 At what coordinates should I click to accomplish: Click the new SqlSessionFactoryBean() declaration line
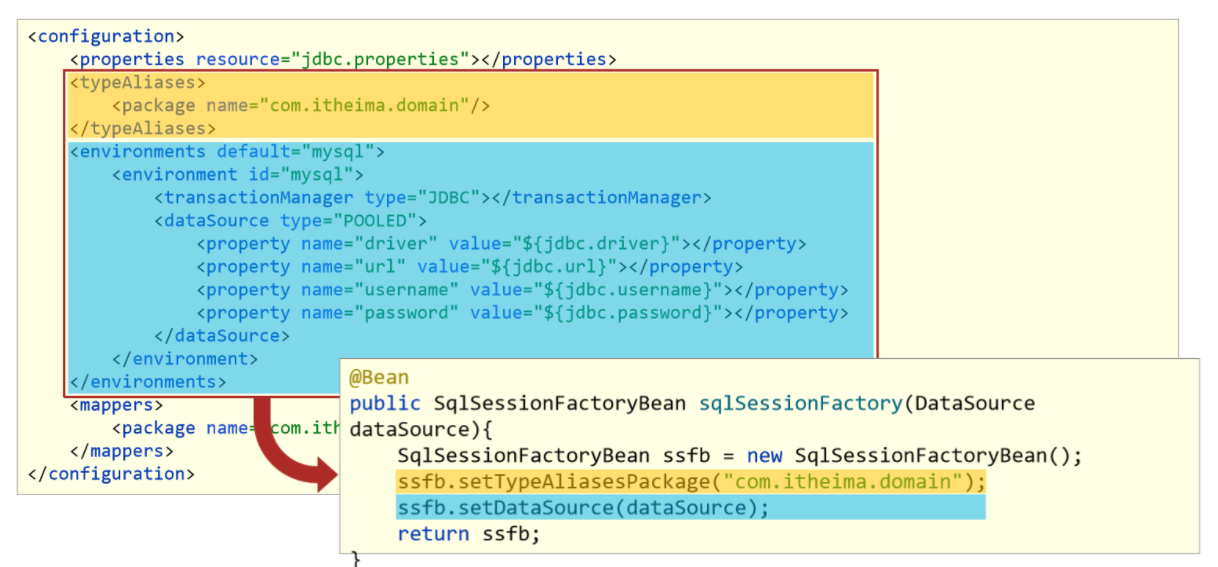click(x=740, y=455)
